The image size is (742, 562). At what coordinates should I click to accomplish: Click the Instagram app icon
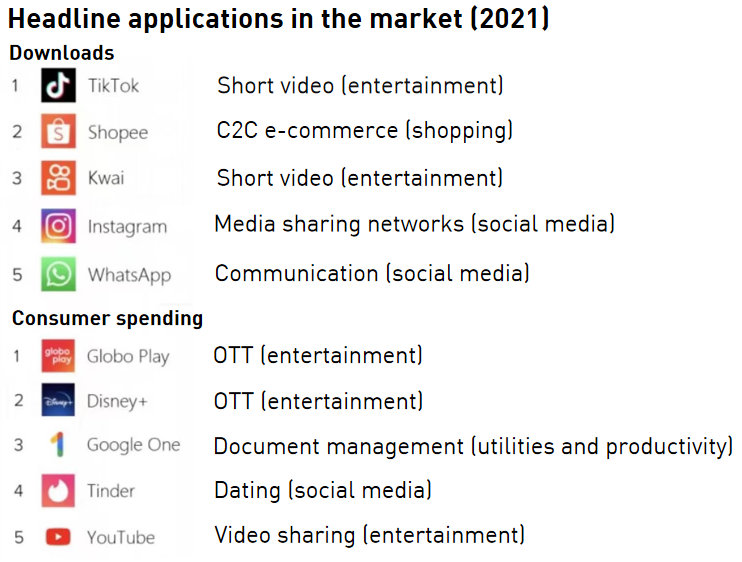point(58,226)
